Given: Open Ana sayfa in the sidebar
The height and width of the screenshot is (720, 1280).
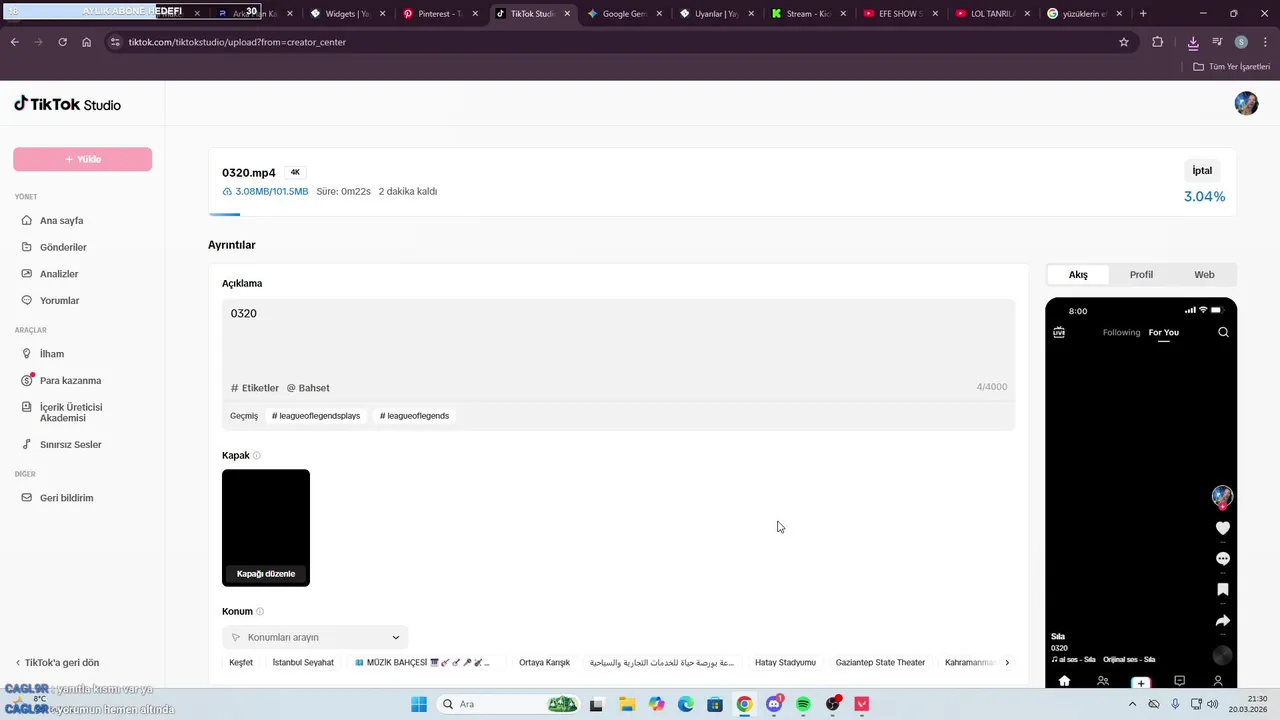Looking at the screenshot, I should click(62, 220).
